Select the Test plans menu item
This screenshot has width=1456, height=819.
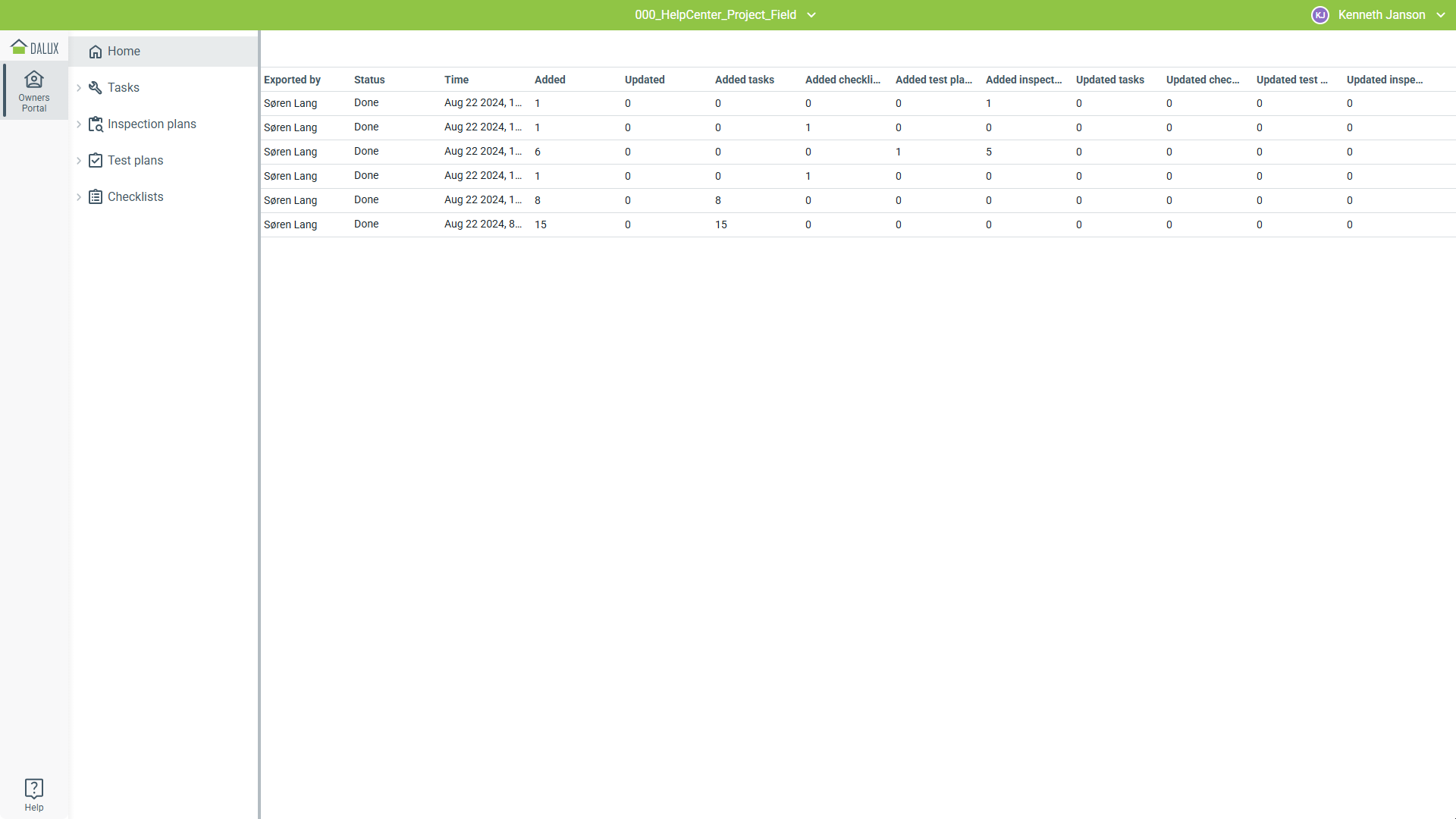point(135,161)
